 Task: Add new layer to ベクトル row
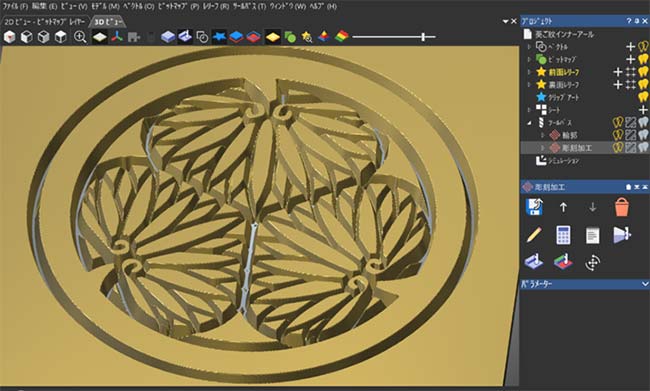tap(631, 47)
